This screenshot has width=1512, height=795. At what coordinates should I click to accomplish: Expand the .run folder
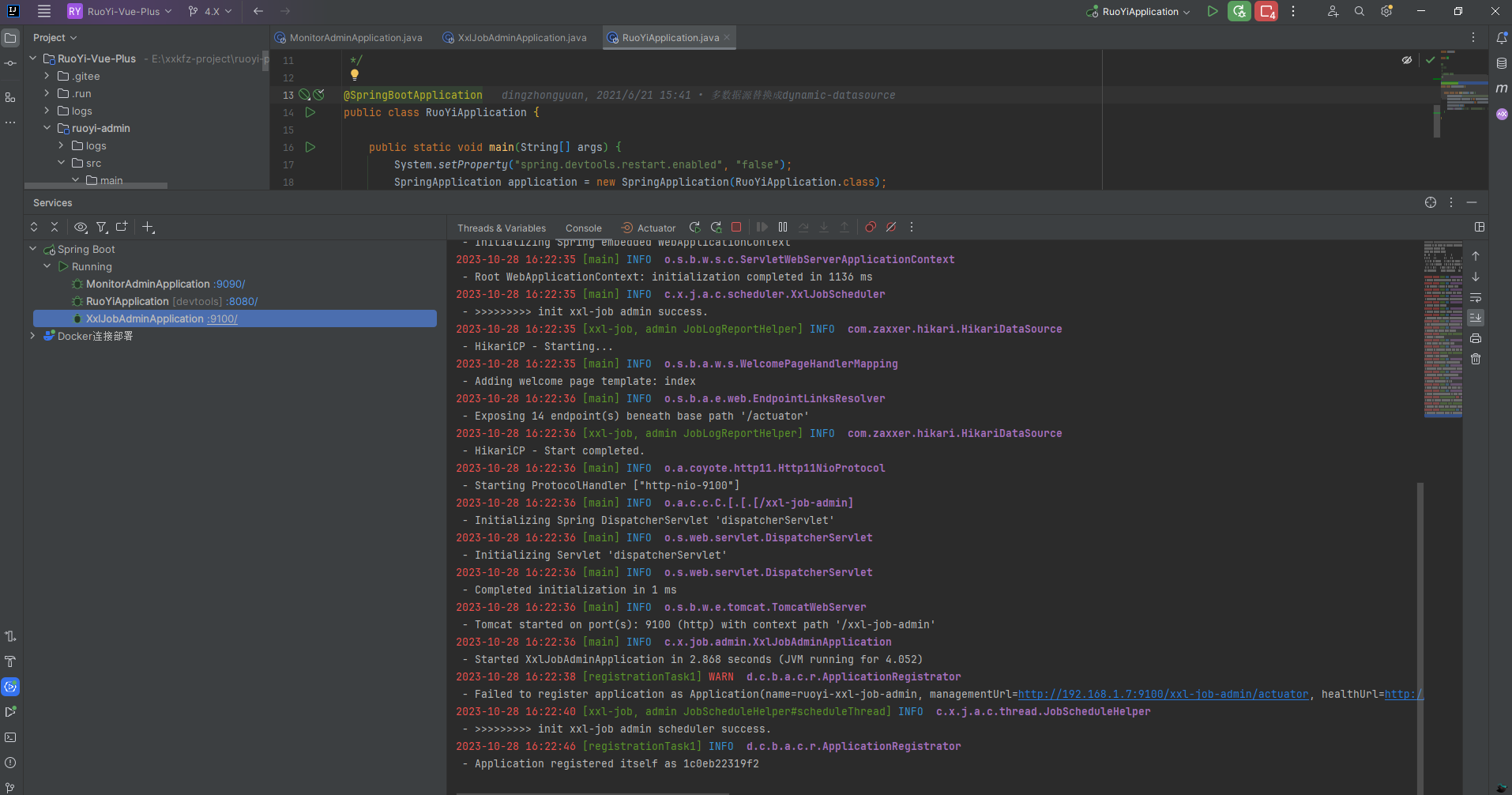(47, 93)
